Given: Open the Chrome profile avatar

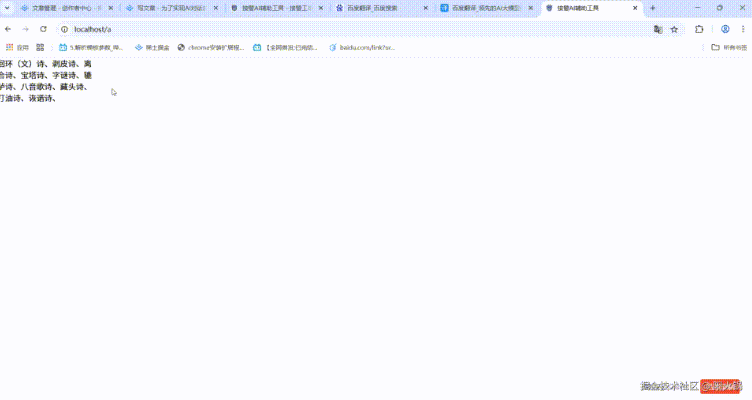Looking at the screenshot, I should pyautogui.click(x=725, y=29).
